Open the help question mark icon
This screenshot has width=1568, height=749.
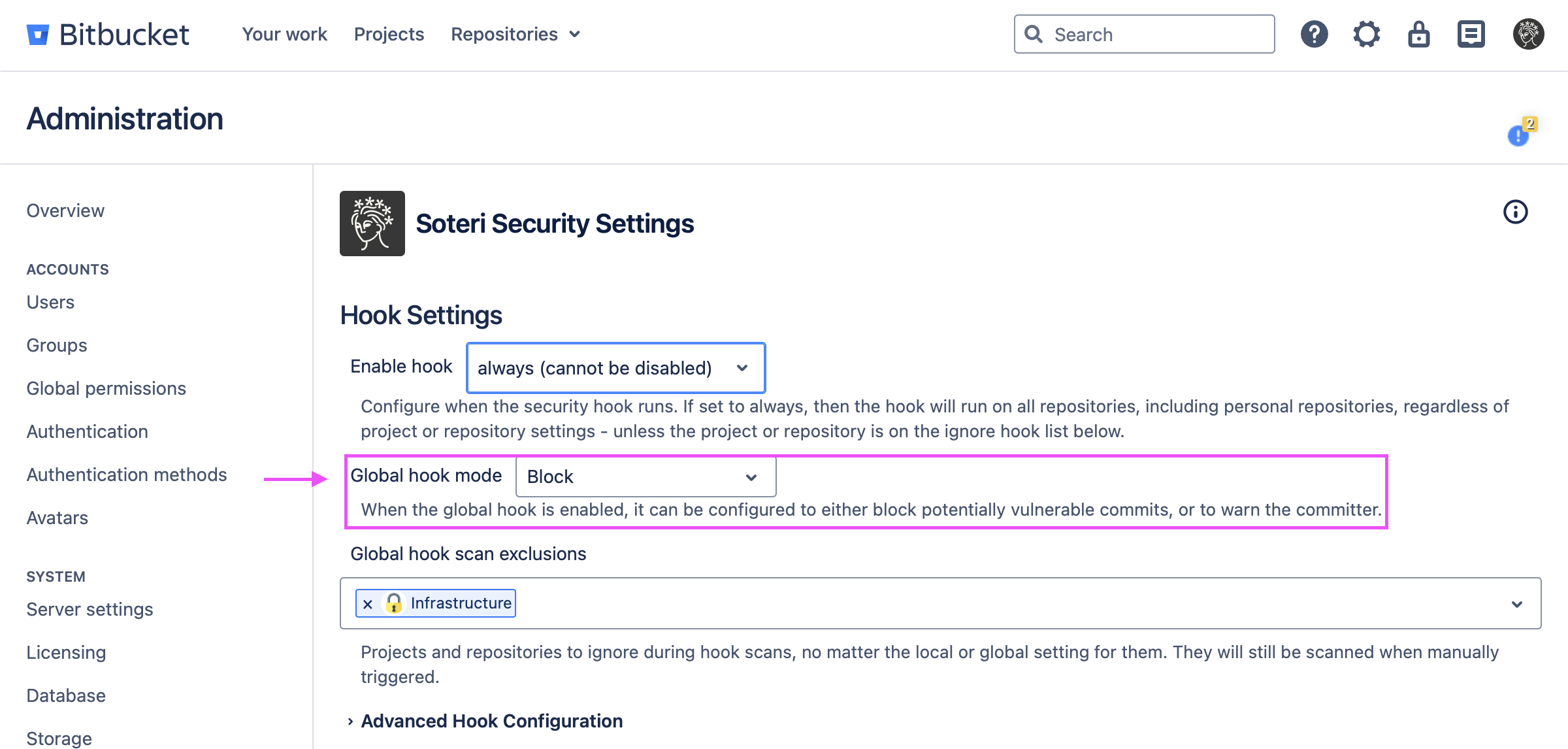point(1314,34)
